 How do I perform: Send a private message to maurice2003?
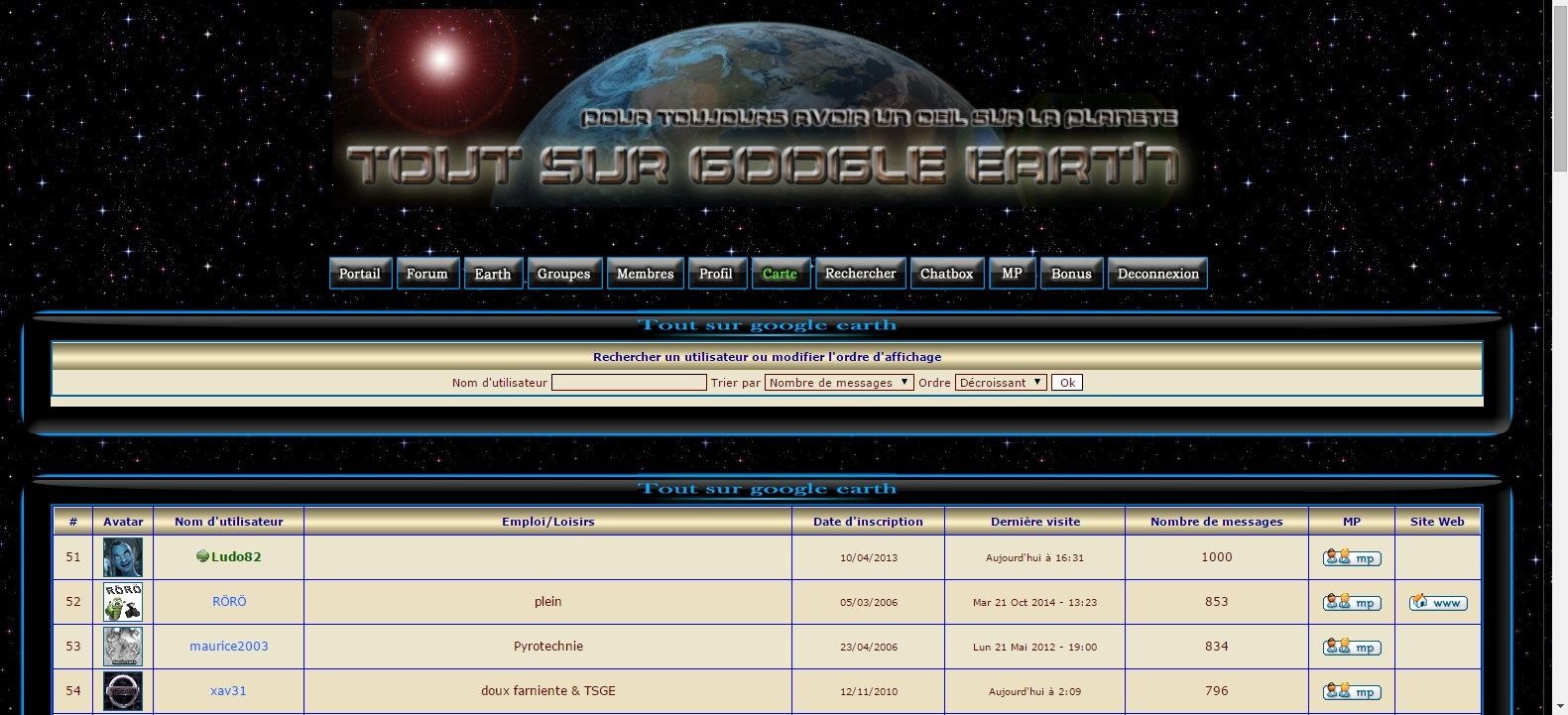(x=1352, y=647)
